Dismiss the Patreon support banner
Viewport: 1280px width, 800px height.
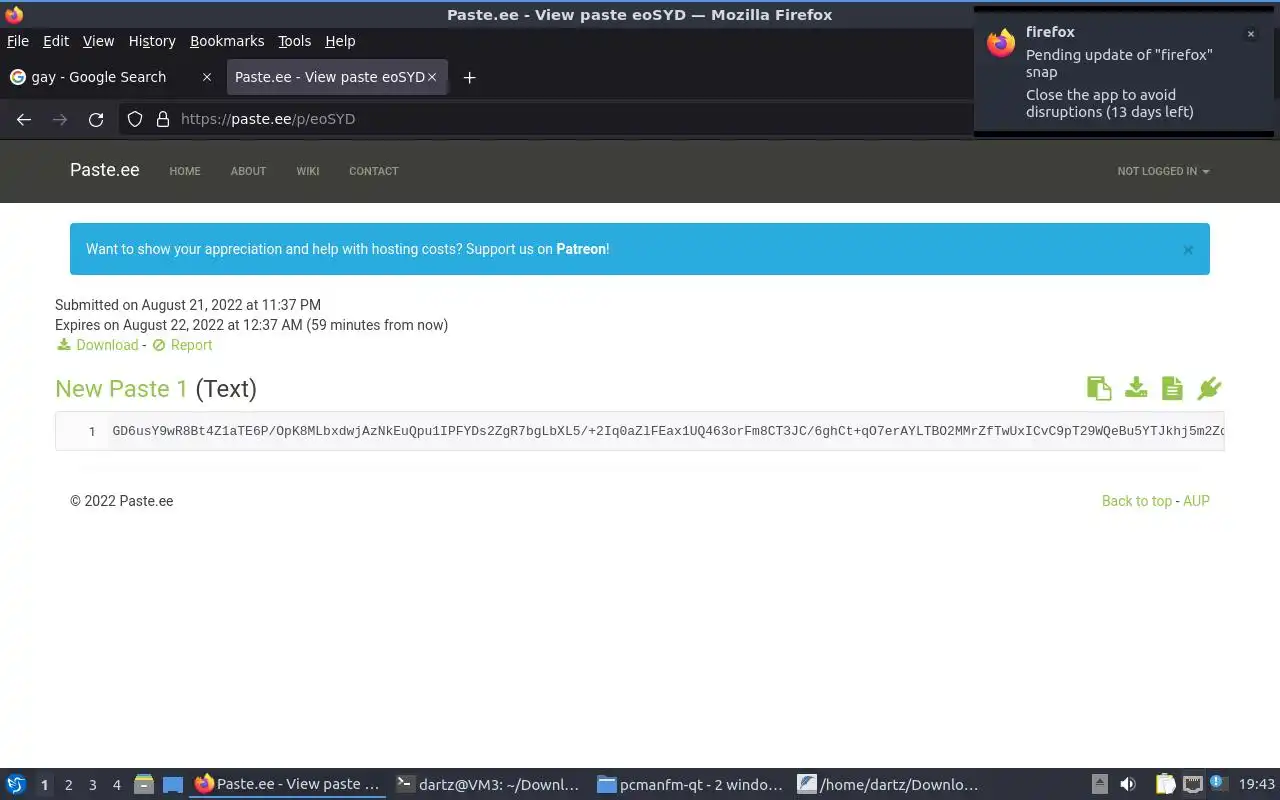point(1188,250)
